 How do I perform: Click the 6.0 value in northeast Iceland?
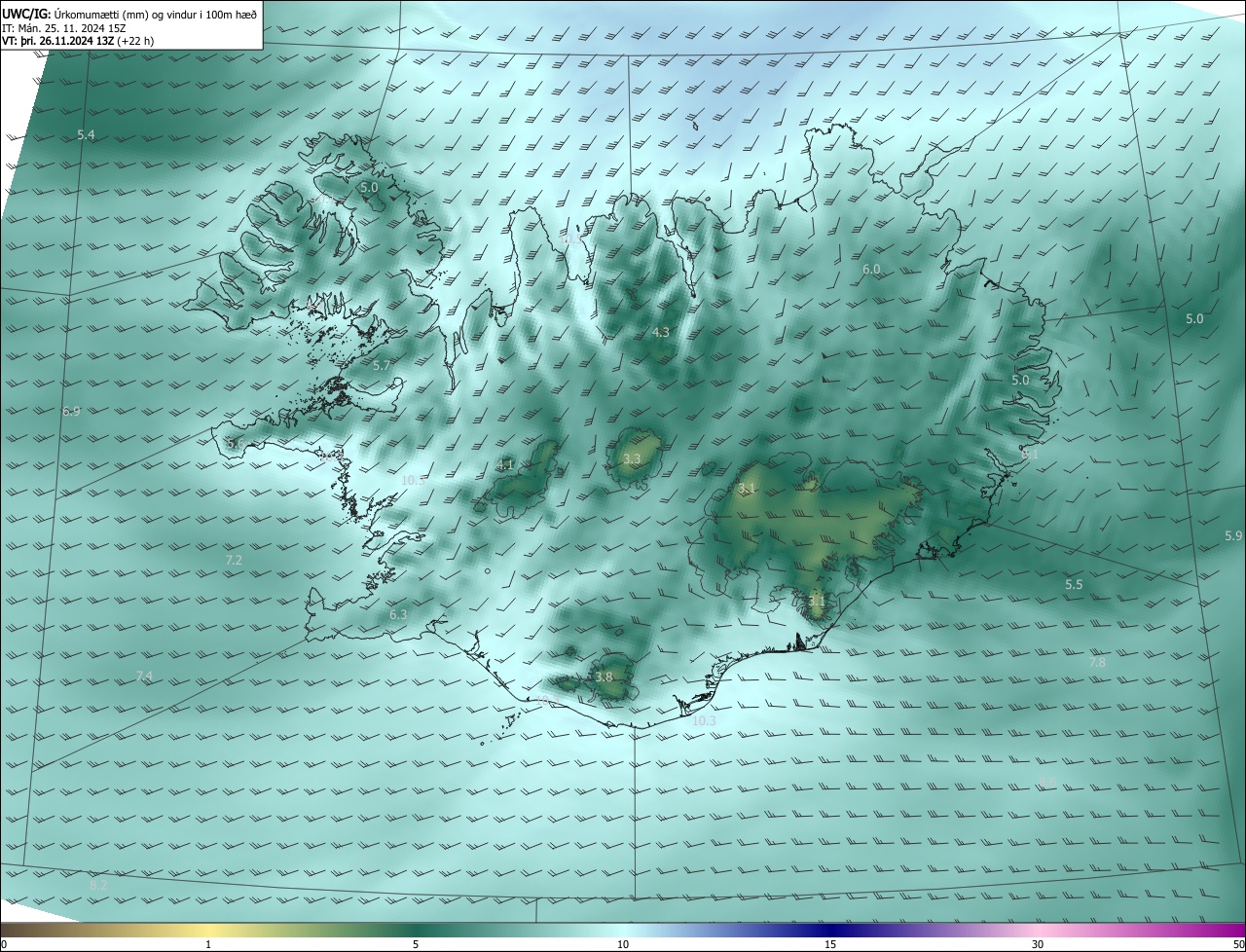(x=871, y=270)
